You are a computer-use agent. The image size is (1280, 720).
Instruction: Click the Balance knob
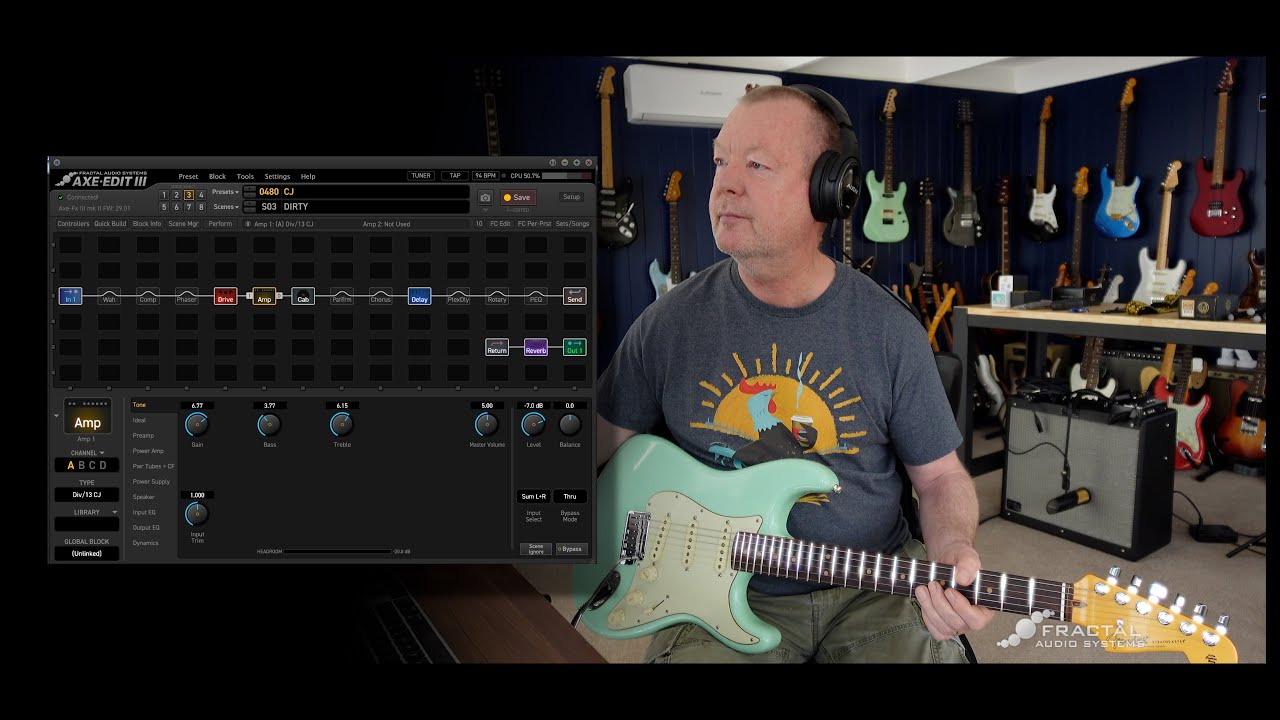click(x=570, y=425)
